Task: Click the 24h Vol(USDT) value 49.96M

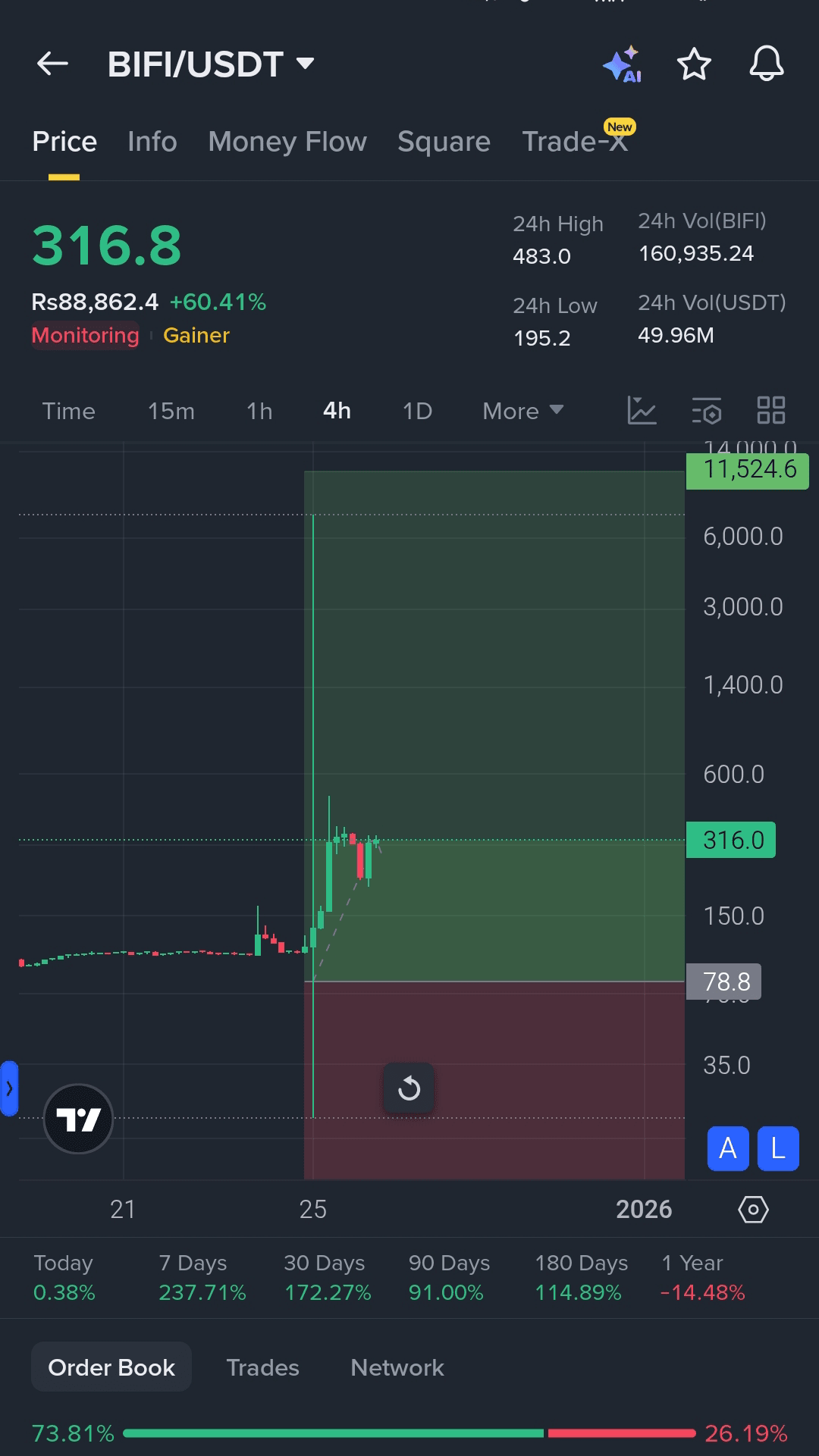Action: (x=676, y=335)
